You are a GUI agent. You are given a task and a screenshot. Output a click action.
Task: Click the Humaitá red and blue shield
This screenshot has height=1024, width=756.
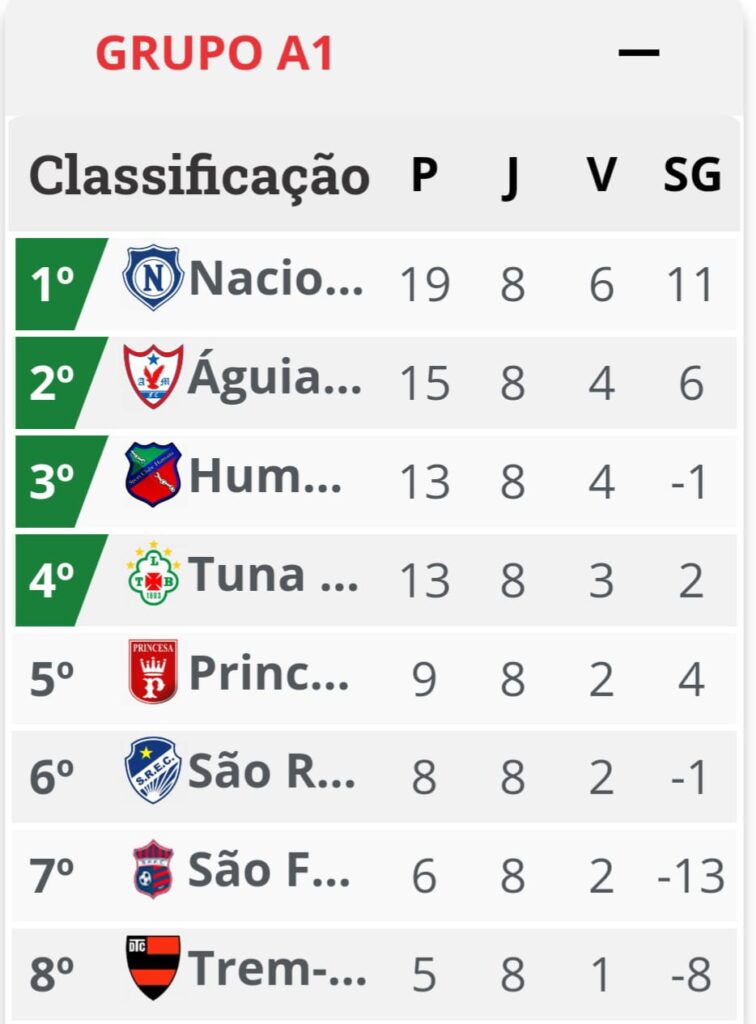click(153, 475)
